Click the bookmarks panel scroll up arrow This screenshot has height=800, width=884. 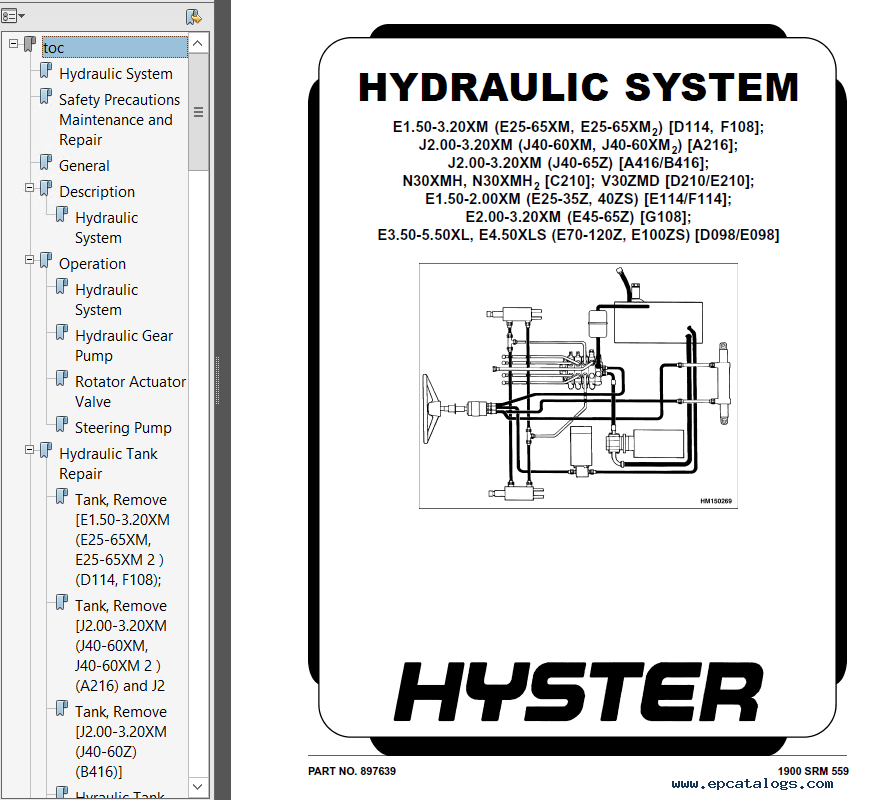pyautogui.click(x=198, y=43)
